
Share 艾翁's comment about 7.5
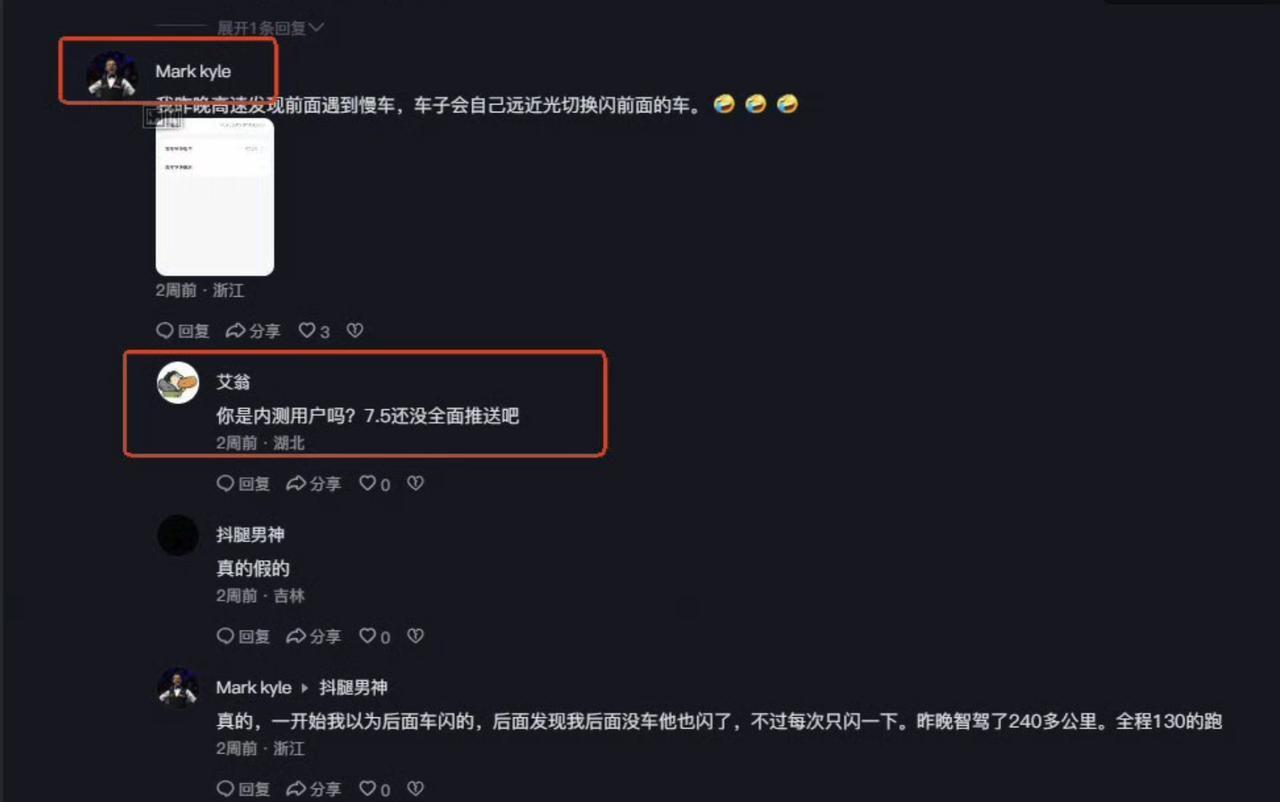tap(314, 484)
